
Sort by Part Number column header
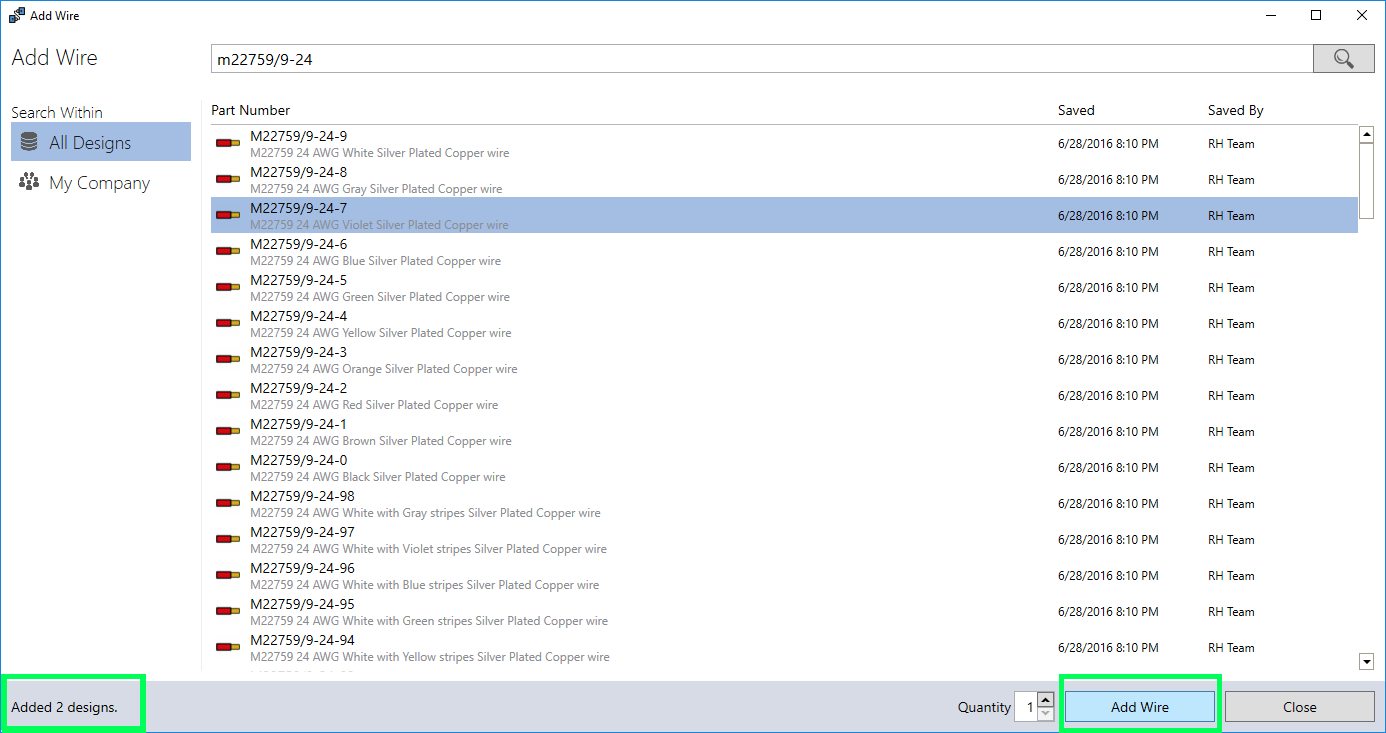251,110
